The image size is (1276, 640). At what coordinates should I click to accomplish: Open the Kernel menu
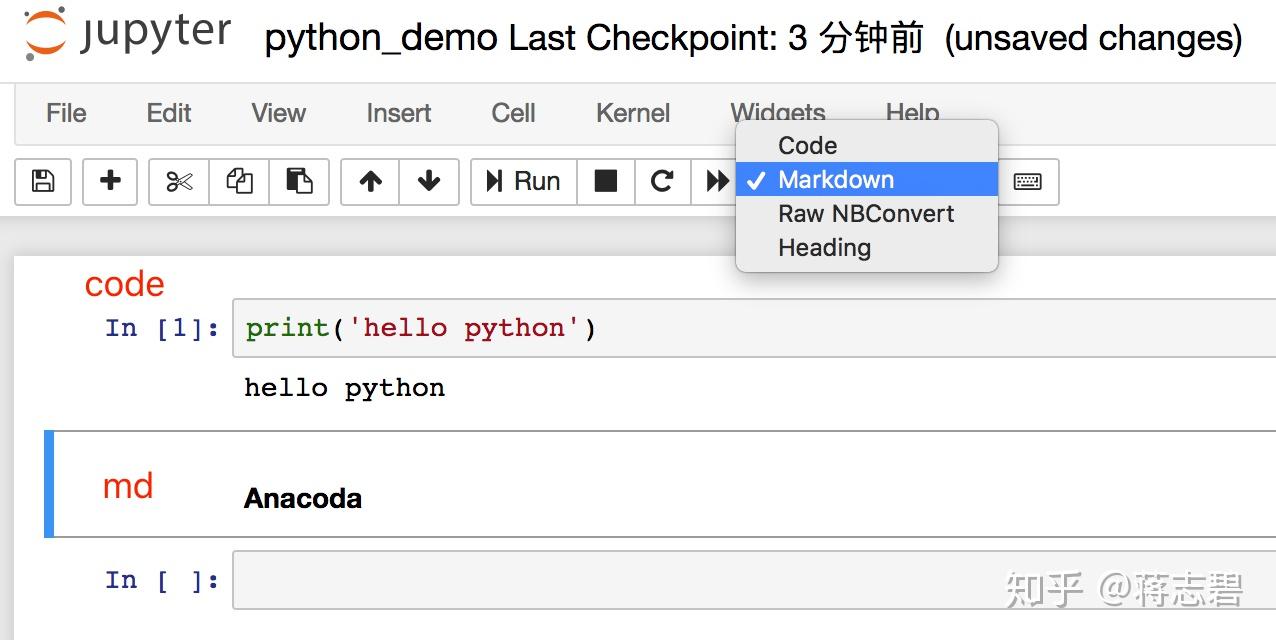coord(632,113)
